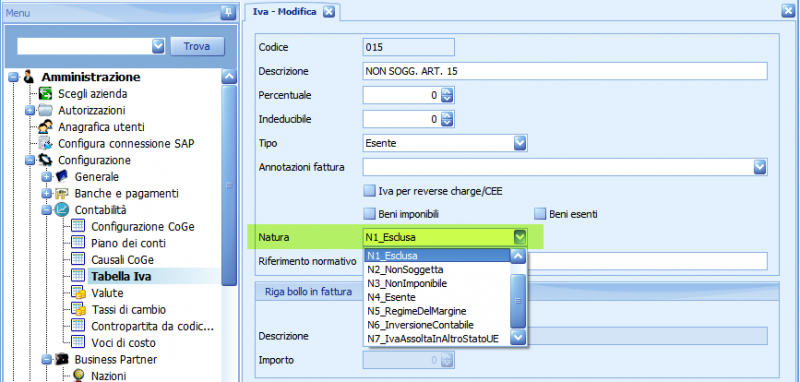Select N6_InversioneContabile option
This screenshot has width=800, height=382.
pyautogui.click(x=437, y=325)
